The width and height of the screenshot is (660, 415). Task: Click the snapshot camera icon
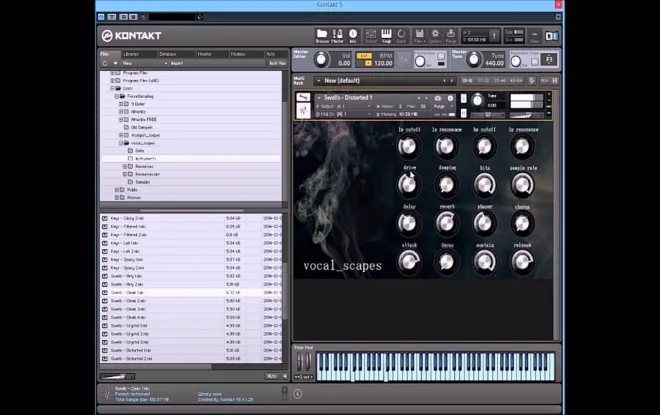click(437, 98)
